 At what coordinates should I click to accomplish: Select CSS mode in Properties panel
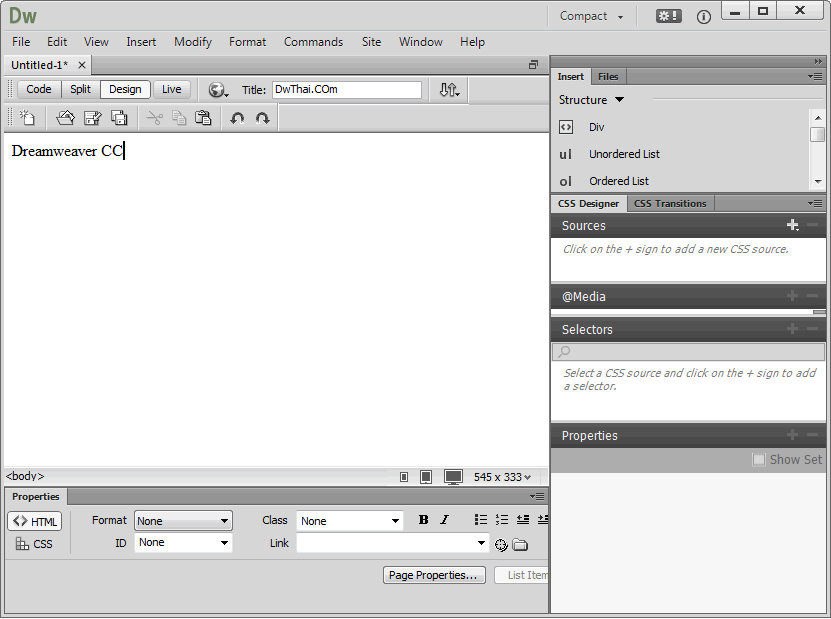pos(34,544)
